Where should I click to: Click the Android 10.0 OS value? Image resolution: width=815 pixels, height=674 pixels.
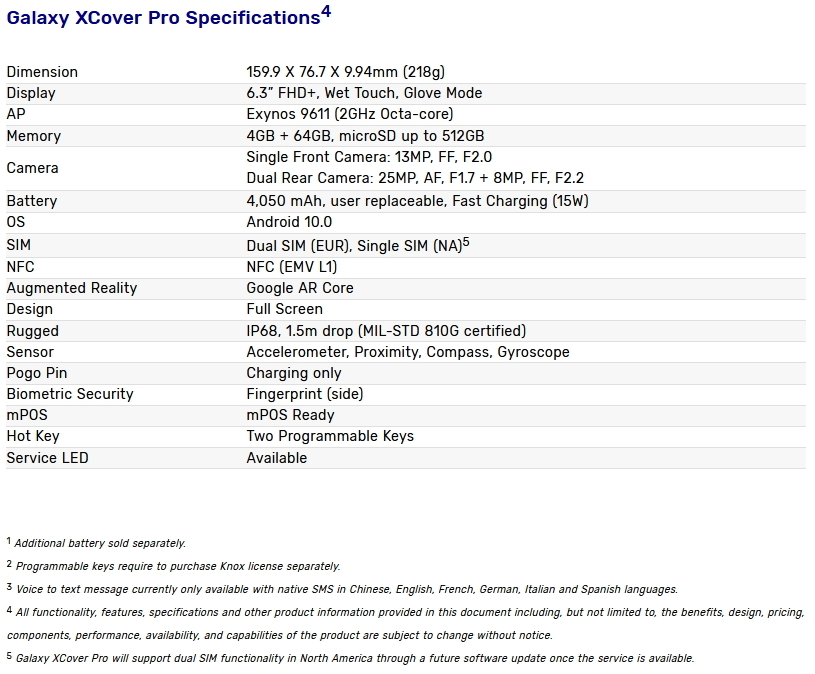pos(289,222)
